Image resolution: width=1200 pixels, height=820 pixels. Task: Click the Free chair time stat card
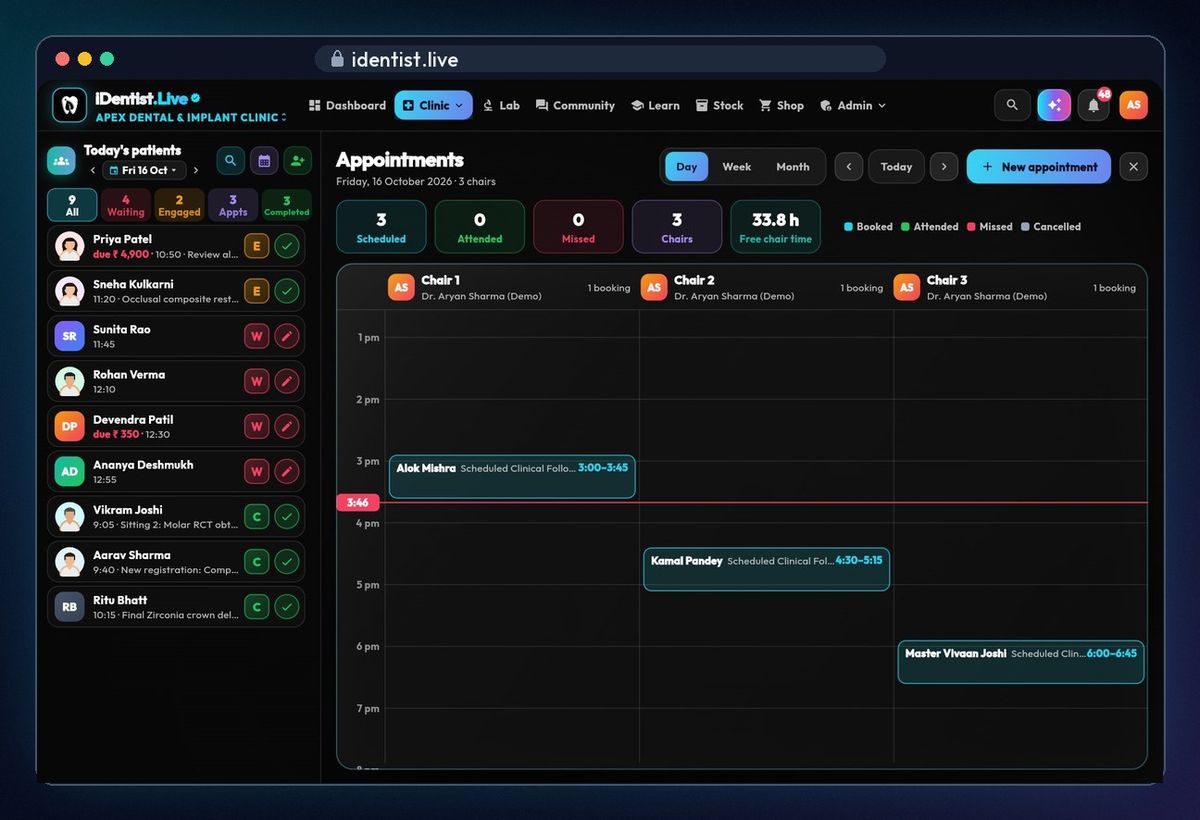[x=775, y=227]
